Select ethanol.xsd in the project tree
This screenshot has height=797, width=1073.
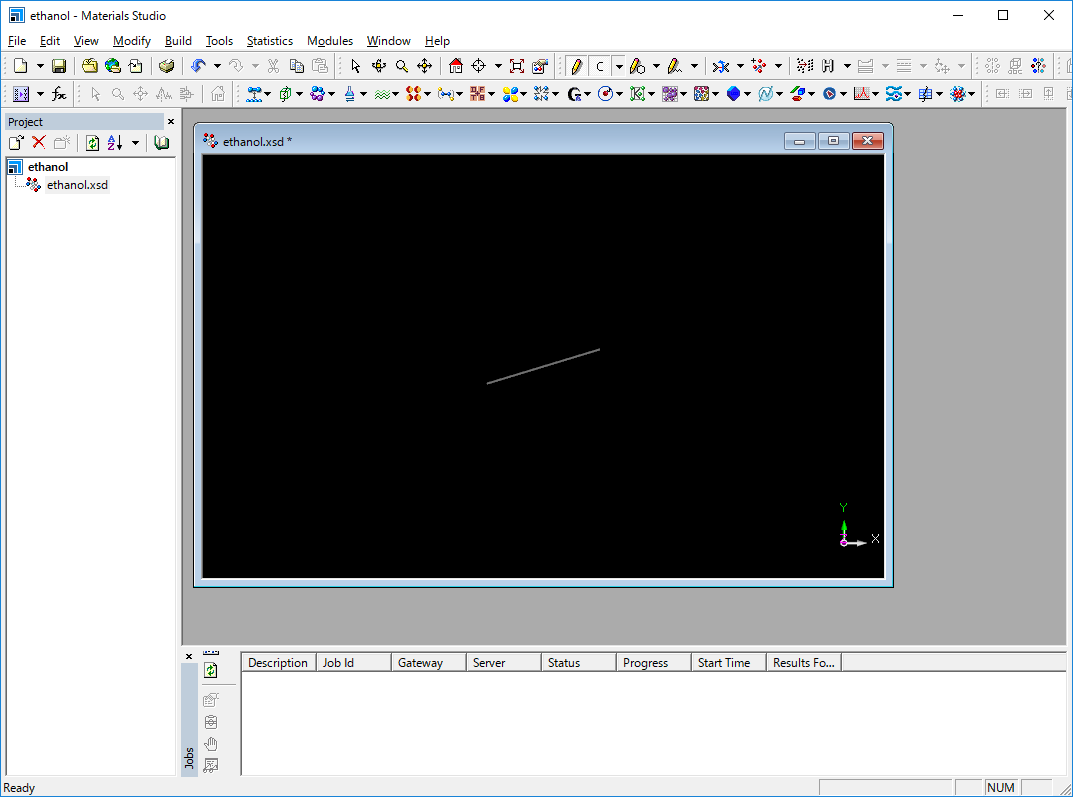tap(77, 185)
